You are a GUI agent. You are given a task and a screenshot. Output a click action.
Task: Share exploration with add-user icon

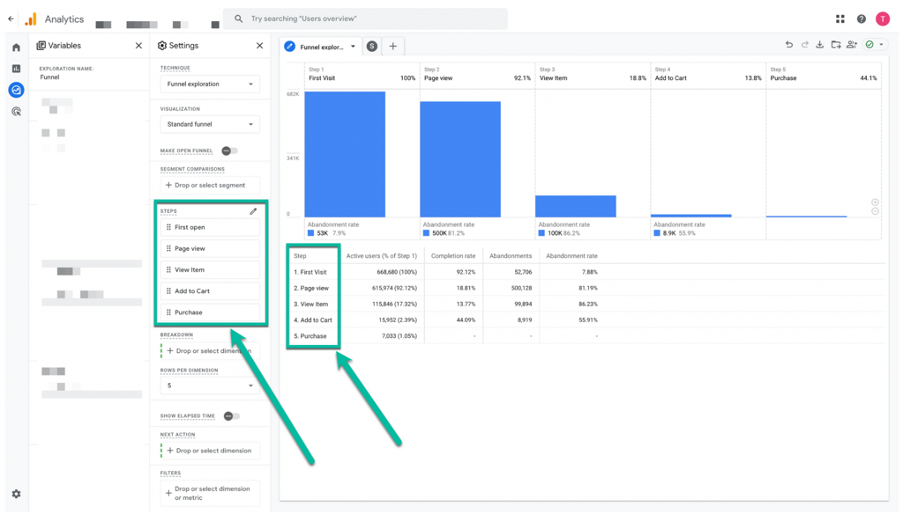(852, 45)
